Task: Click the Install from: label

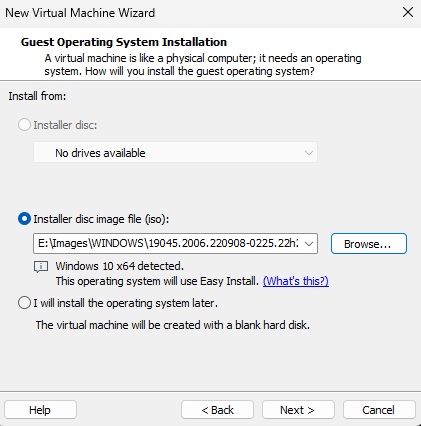Action: point(37,96)
